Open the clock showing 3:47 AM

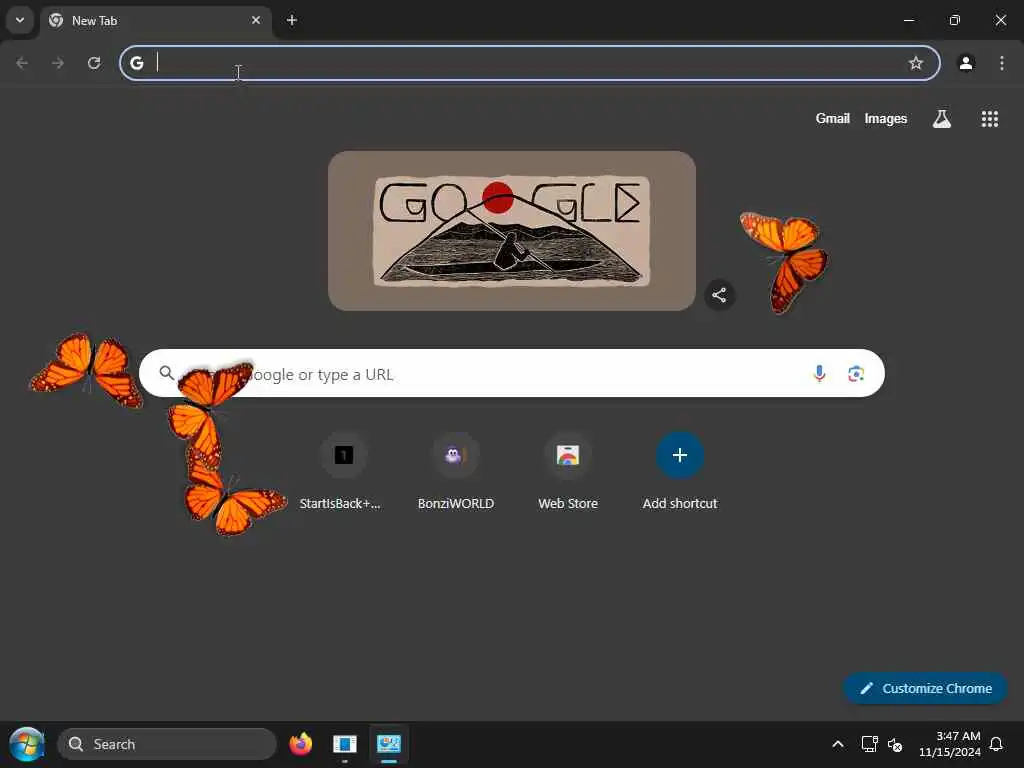949,744
